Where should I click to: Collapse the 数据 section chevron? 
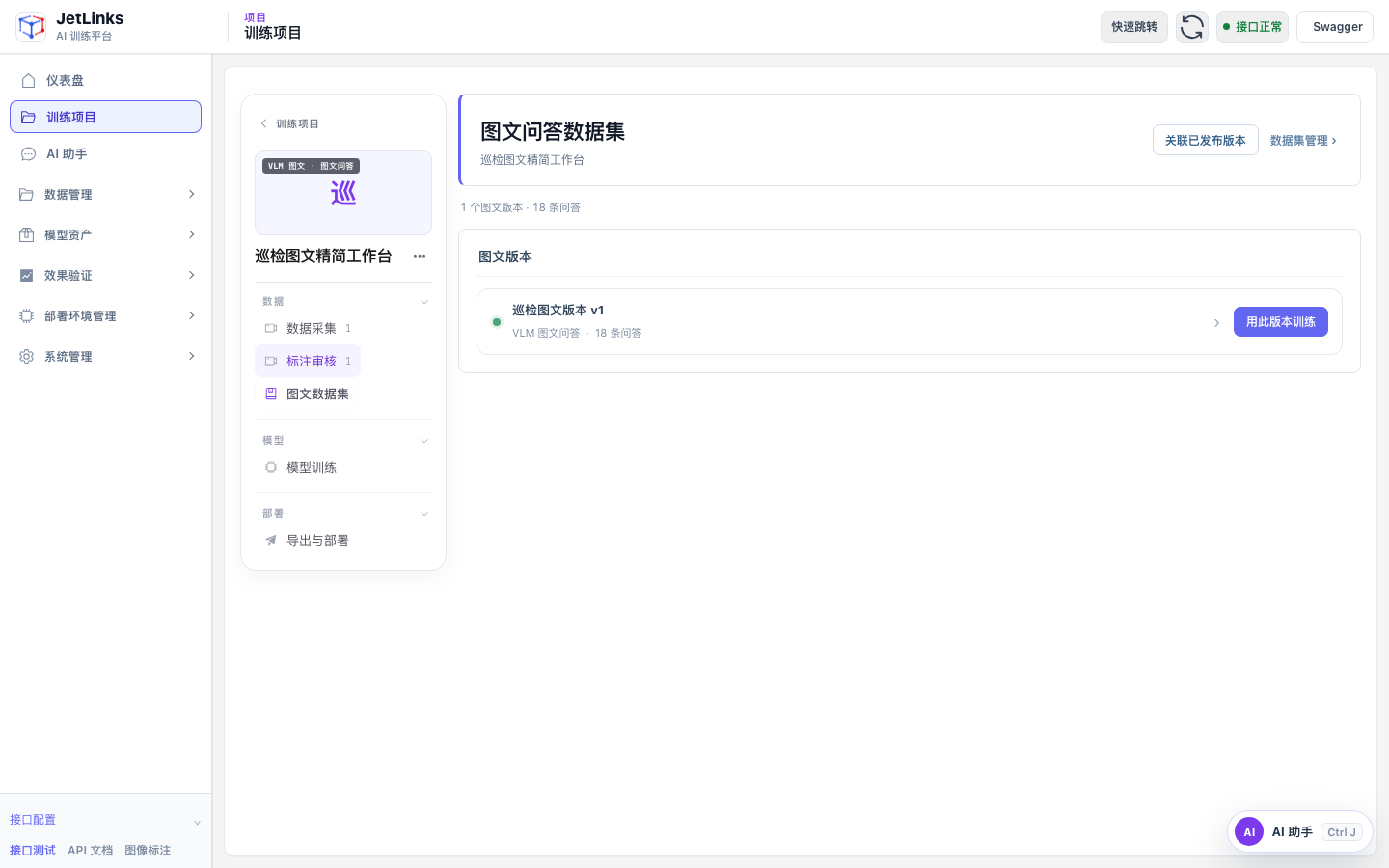point(424,302)
